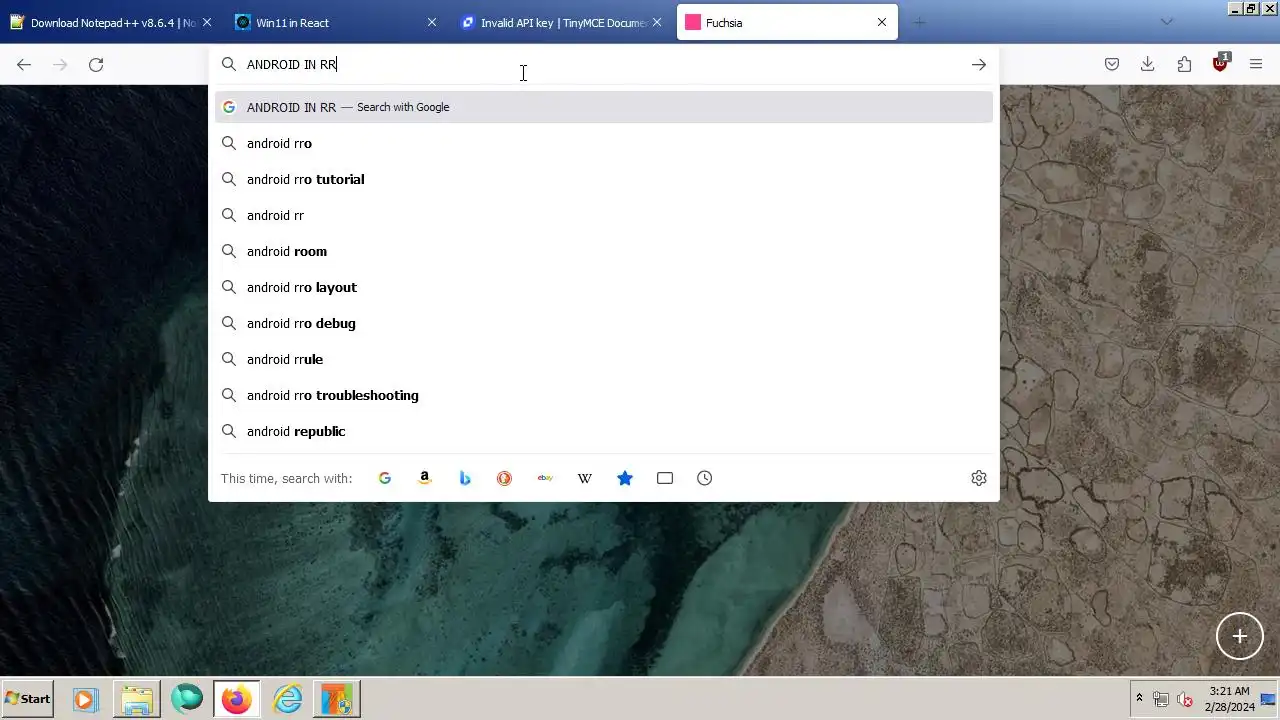The width and height of the screenshot is (1280, 720).
Task: Open file explorer folder in taskbar
Action: [x=137, y=699]
